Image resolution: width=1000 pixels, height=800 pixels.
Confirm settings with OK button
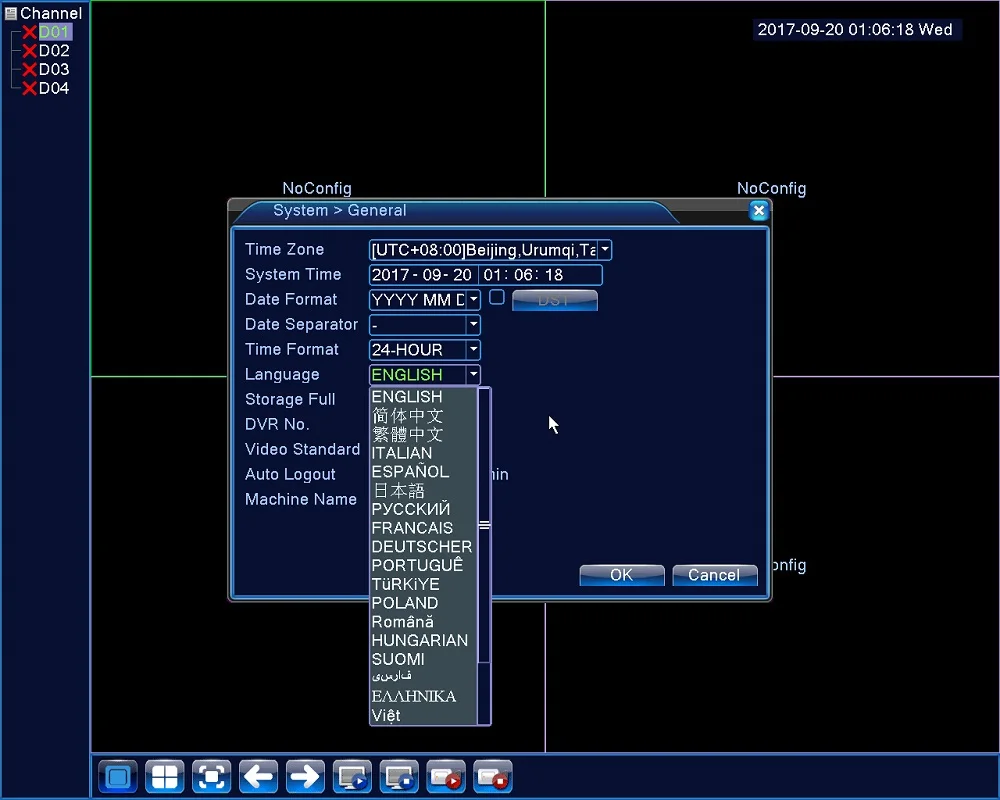(x=622, y=575)
